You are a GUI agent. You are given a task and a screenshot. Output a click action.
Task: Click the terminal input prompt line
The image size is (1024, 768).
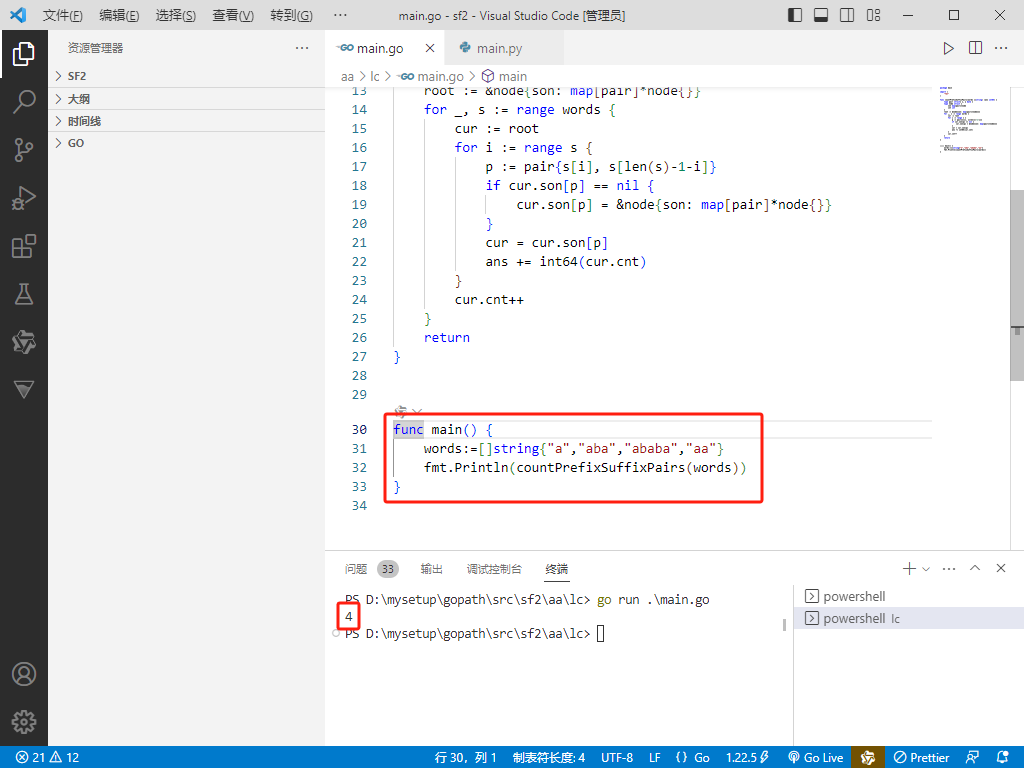[x=600, y=633]
